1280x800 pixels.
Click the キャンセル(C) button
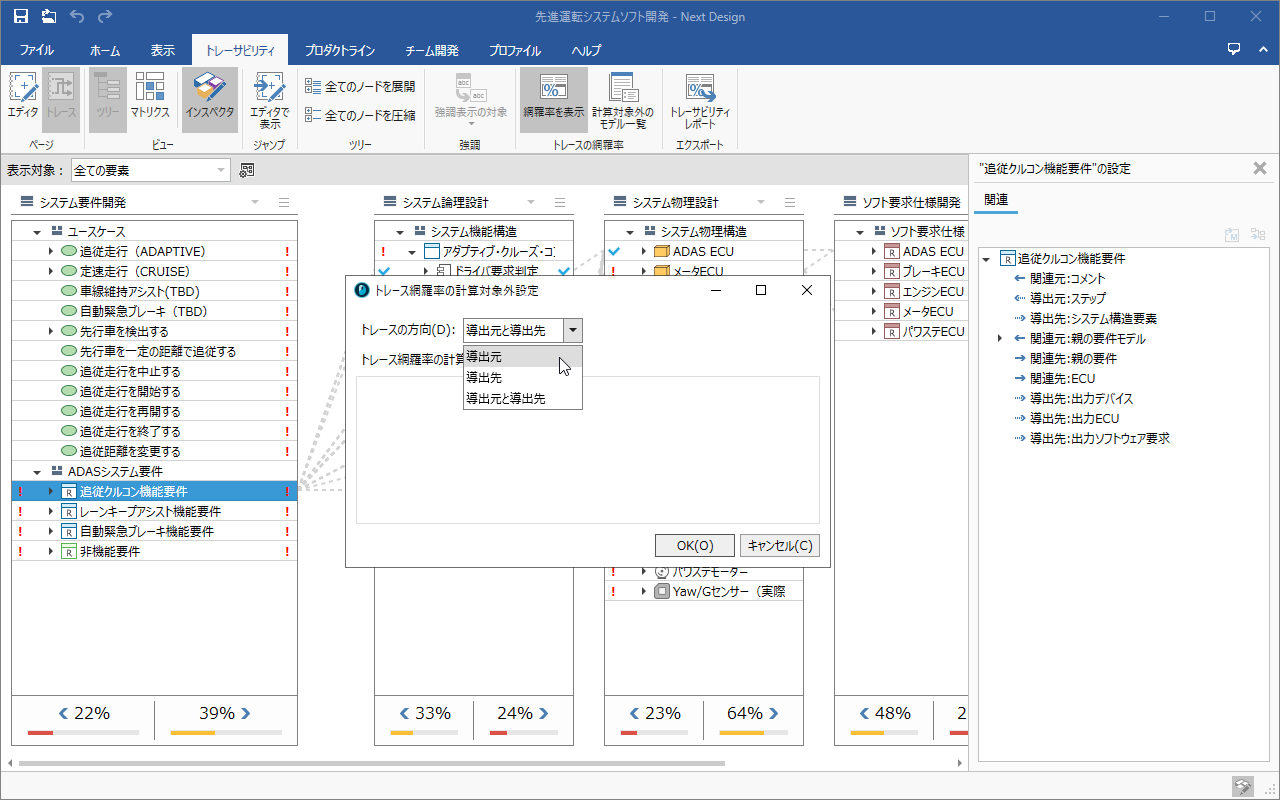(x=780, y=545)
